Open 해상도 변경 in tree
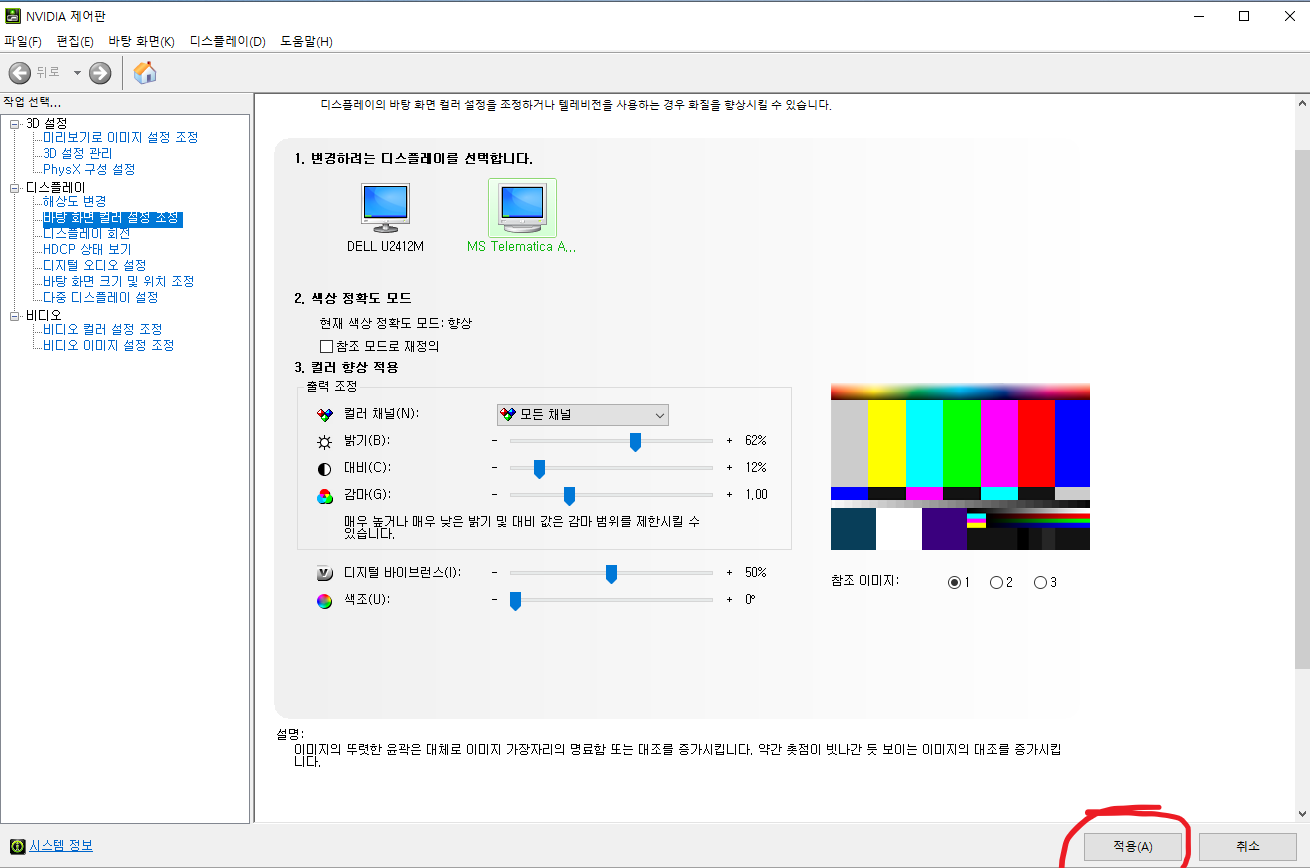The height and width of the screenshot is (868, 1310). click(75, 201)
